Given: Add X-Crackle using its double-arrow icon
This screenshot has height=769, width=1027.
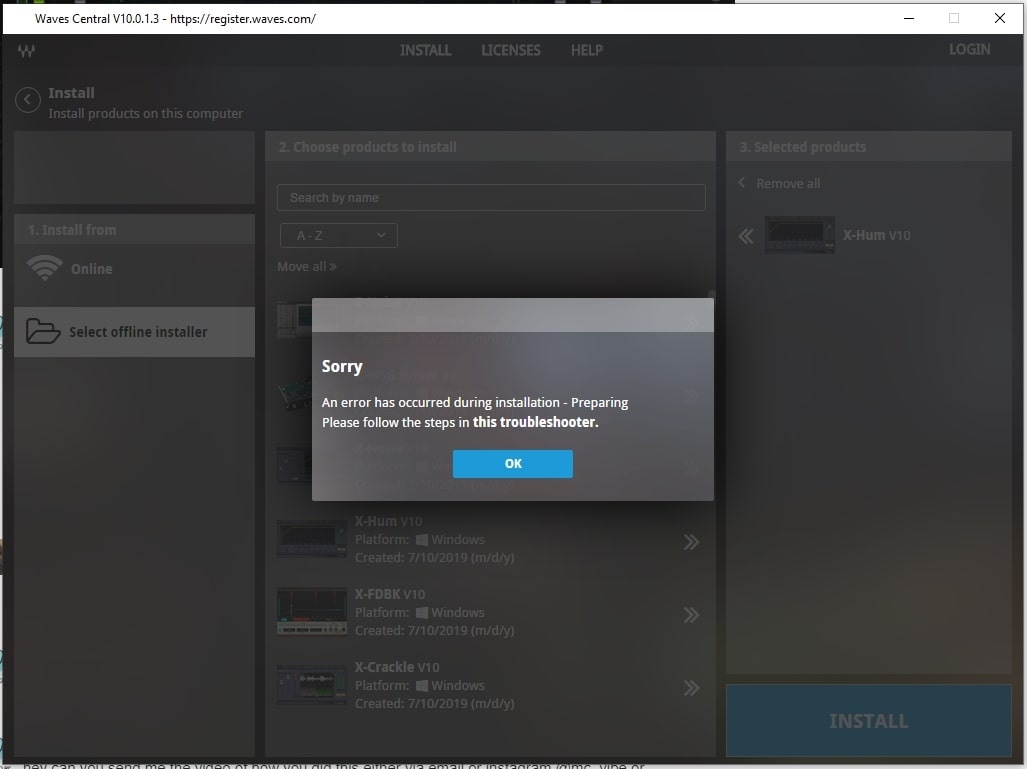Looking at the screenshot, I should pos(691,688).
